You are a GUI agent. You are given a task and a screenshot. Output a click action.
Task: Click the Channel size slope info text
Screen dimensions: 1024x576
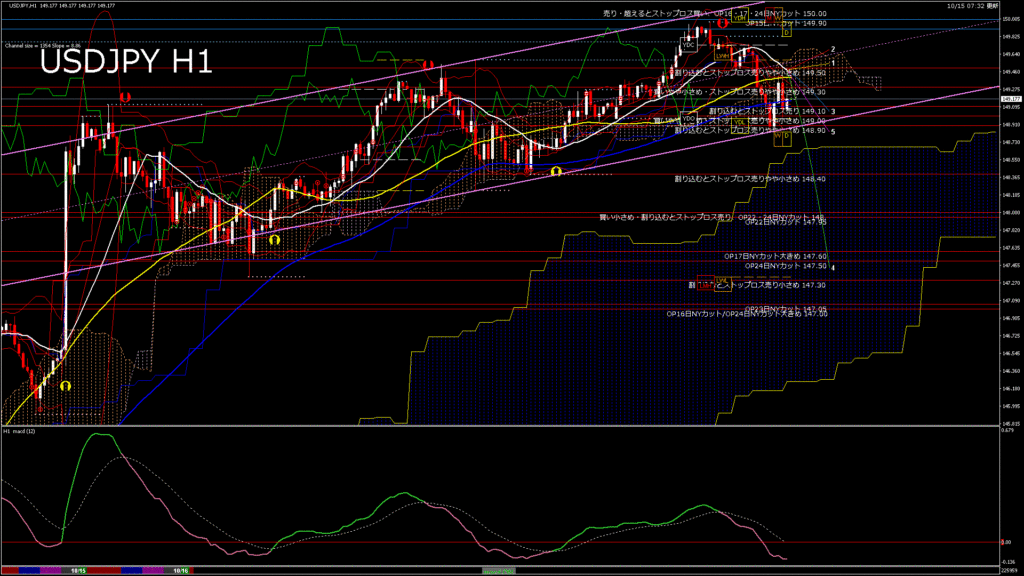click(x=42, y=46)
